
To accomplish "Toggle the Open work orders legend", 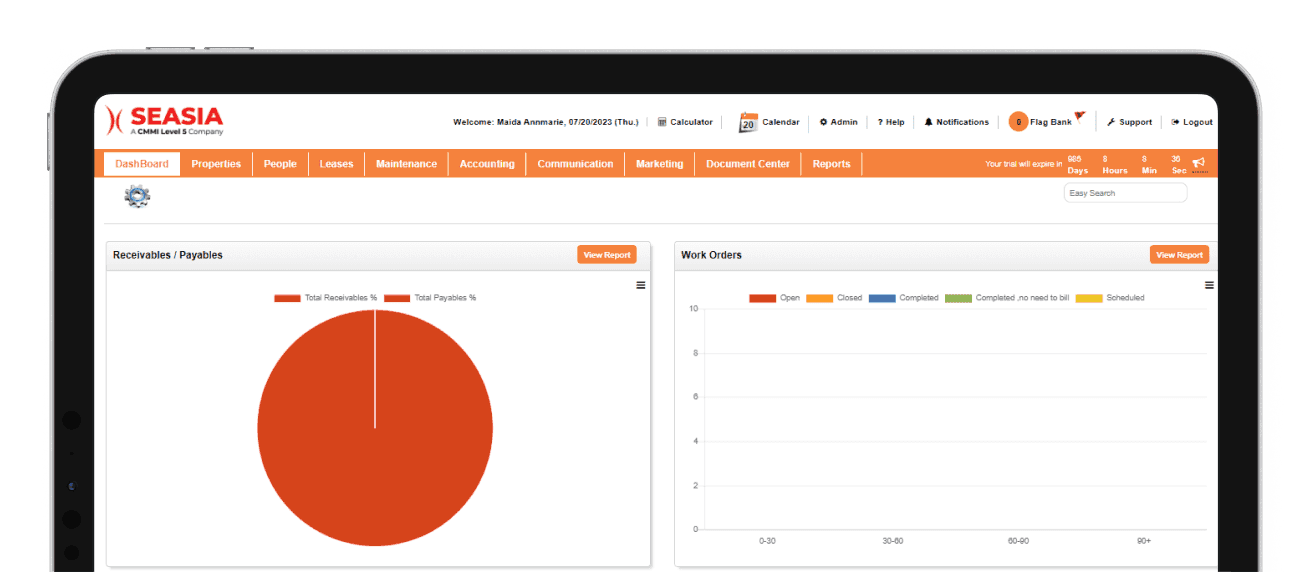I will click(774, 298).
